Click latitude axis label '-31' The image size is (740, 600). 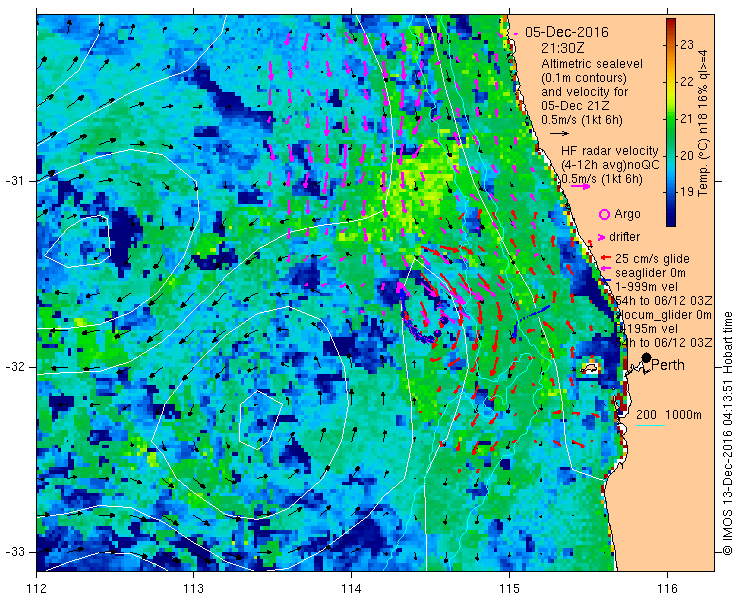click(x=15, y=181)
